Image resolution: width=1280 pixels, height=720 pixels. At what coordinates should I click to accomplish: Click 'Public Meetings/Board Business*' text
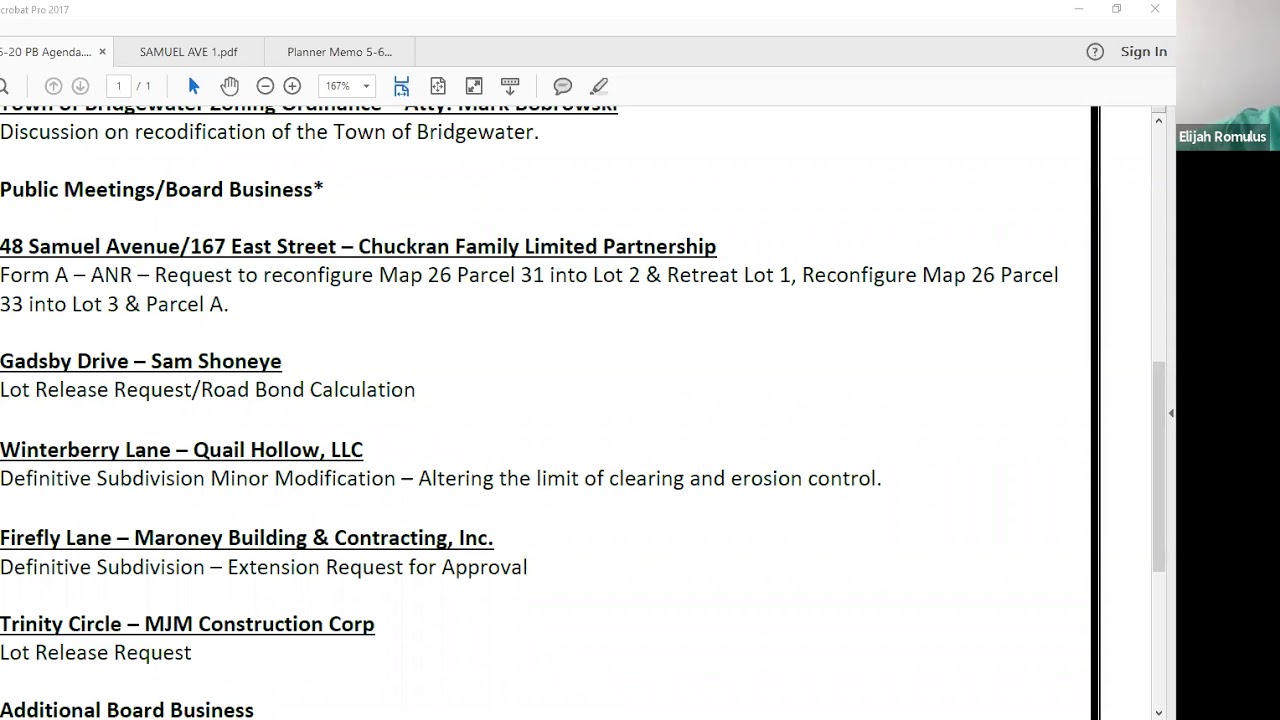click(x=162, y=190)
